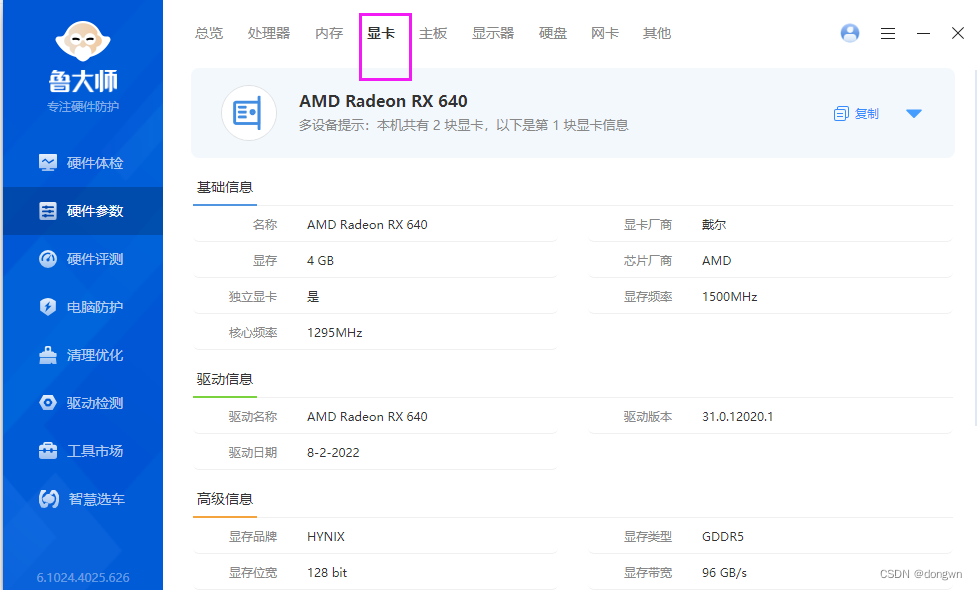977x590 pixels.
Task: Open 硬件评测 benchmark section
Action: [81, 259]
